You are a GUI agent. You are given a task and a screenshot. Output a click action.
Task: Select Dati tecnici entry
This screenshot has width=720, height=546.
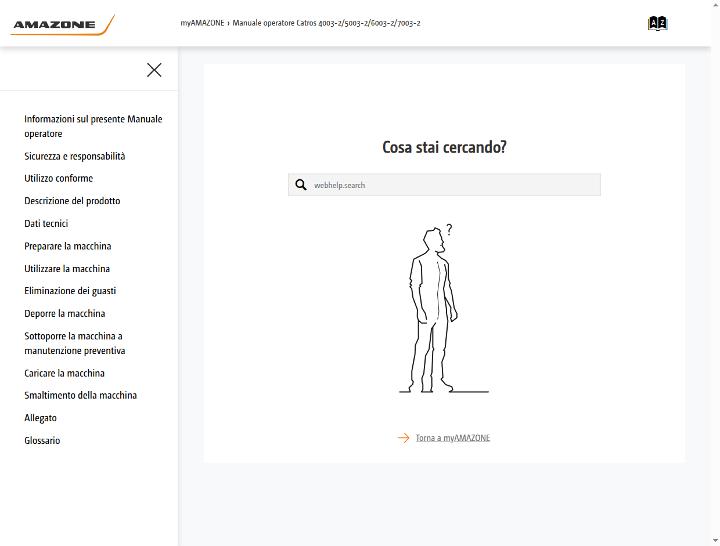coord(46,224)
